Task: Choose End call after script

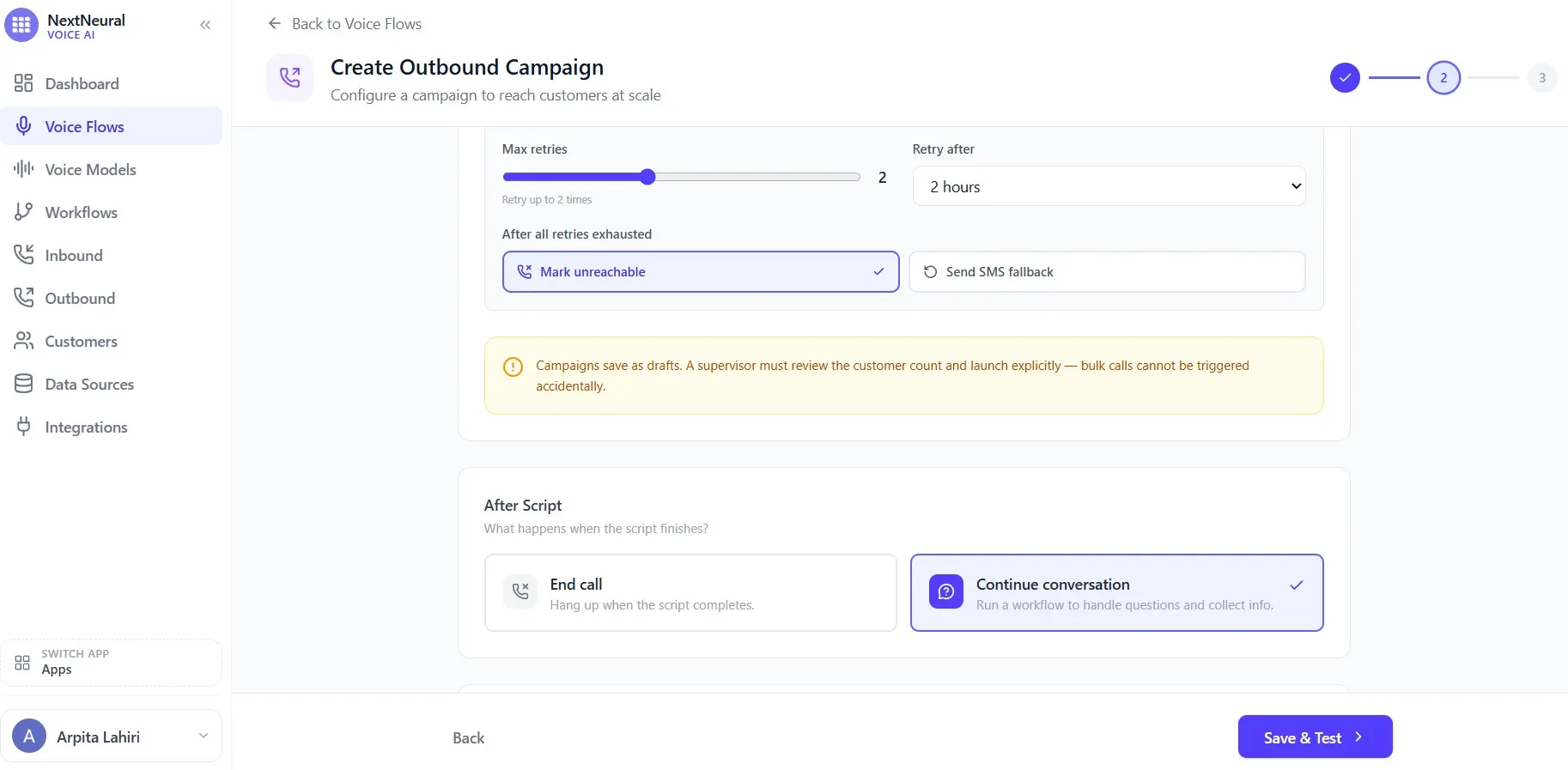Action: 690,592
